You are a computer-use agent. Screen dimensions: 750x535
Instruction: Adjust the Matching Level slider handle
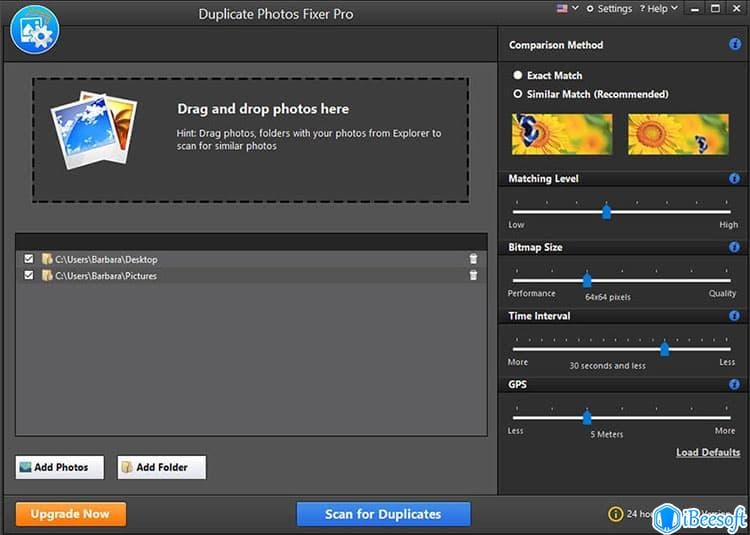click(607, 211)
